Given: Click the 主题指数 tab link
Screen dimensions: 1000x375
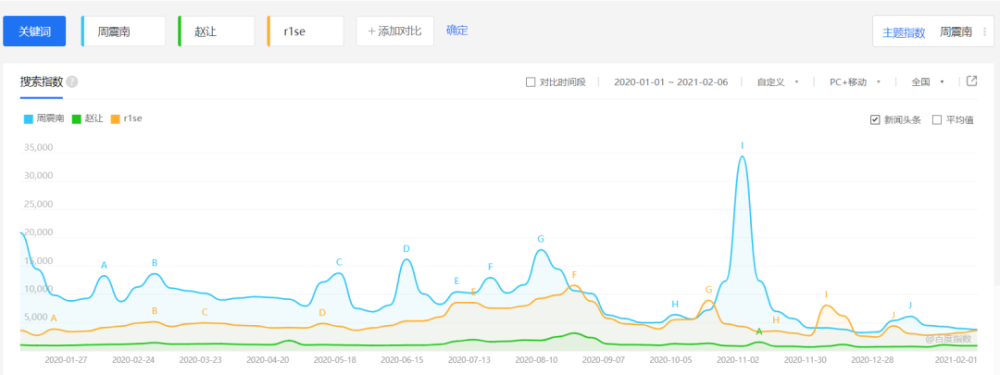Looking at the screenshot, I should 904,33.
